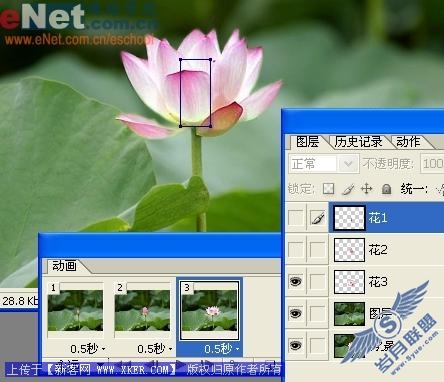Click brush indicator beside 花1 layer

pyautogui.click(x=318, y=218)
